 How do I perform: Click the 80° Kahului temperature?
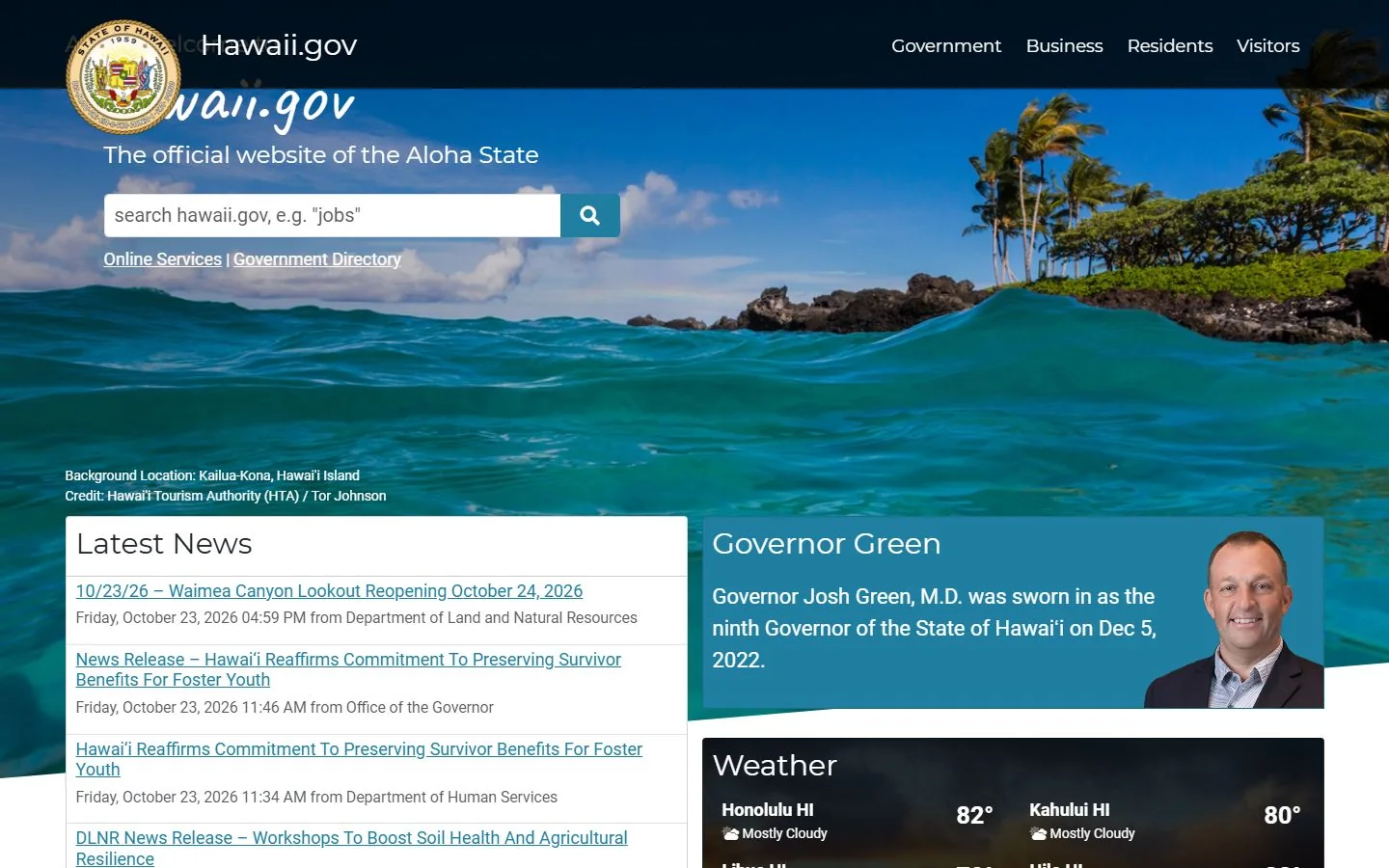tap(1282, 816)
